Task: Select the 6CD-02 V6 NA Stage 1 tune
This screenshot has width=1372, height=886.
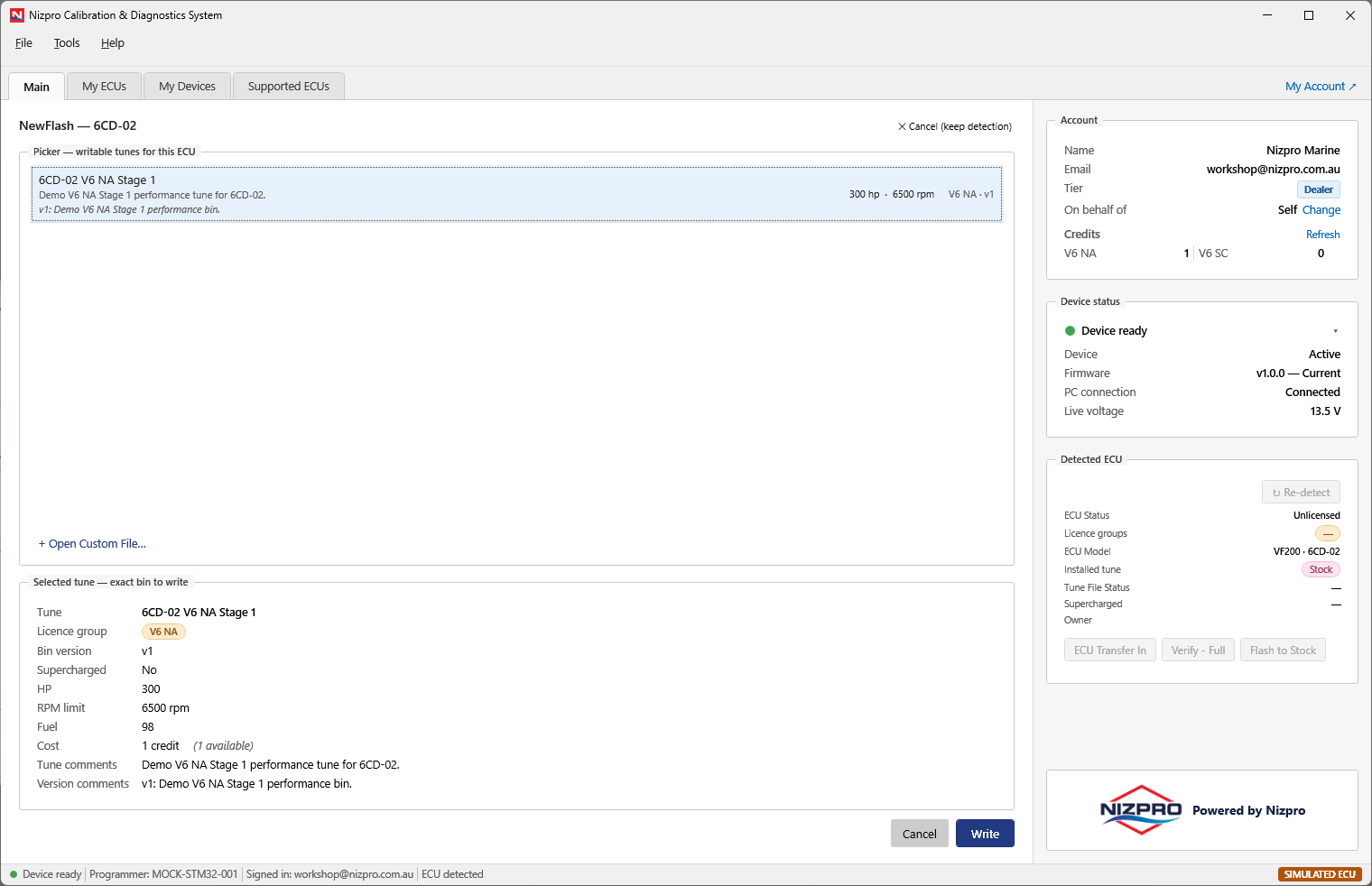Action: (x=516, y=194)
